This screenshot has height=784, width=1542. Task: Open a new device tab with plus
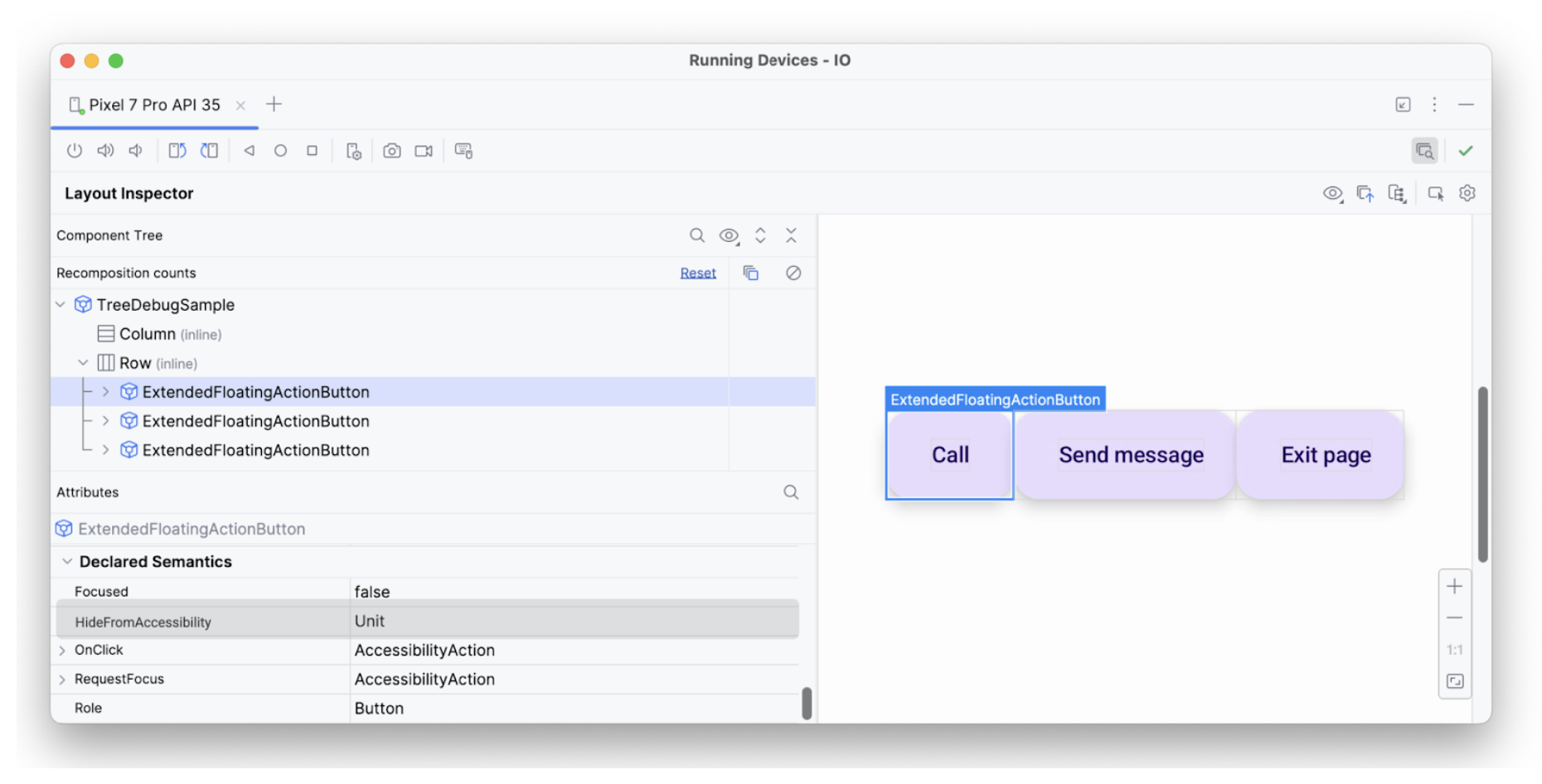click(274, 104)
